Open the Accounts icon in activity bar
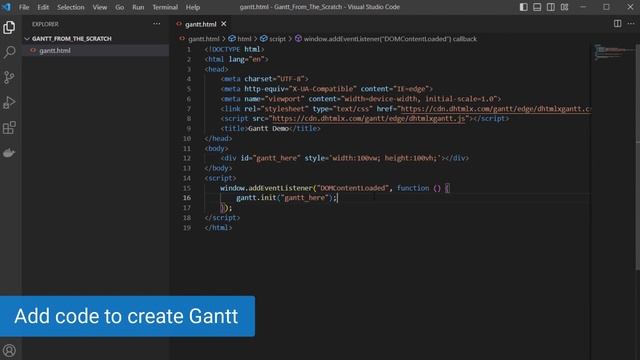The image size is (640, 360). [9, 350]
